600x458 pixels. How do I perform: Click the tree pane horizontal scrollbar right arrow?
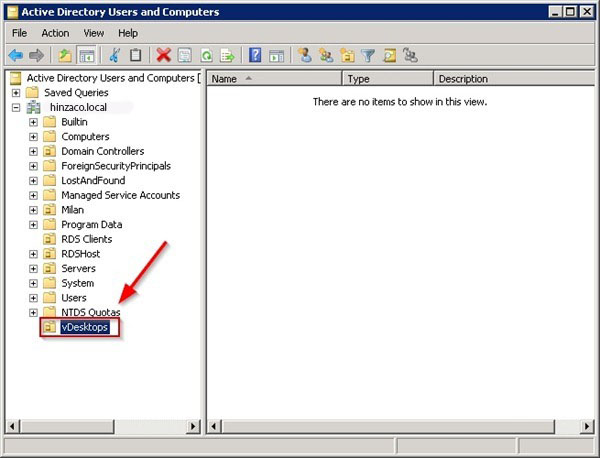(193, 426)
